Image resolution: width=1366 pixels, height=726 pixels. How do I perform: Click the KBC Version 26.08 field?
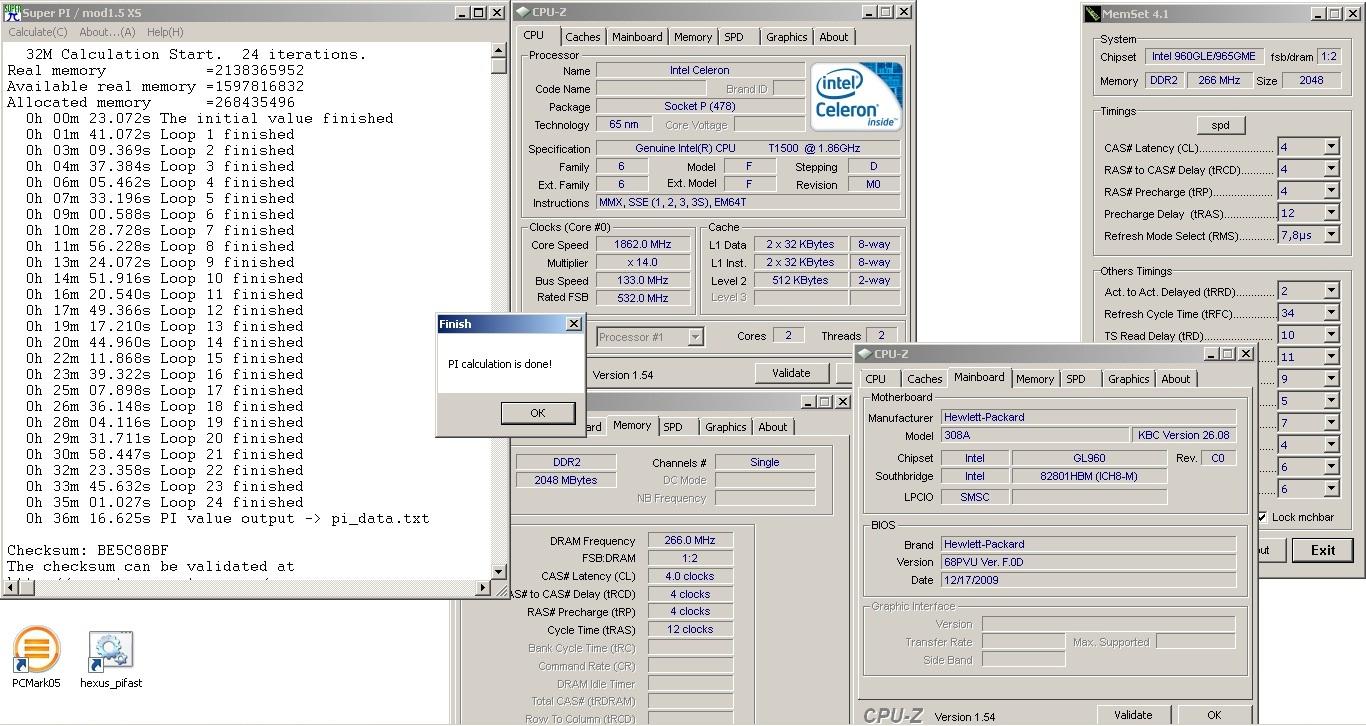(1184, 435)
